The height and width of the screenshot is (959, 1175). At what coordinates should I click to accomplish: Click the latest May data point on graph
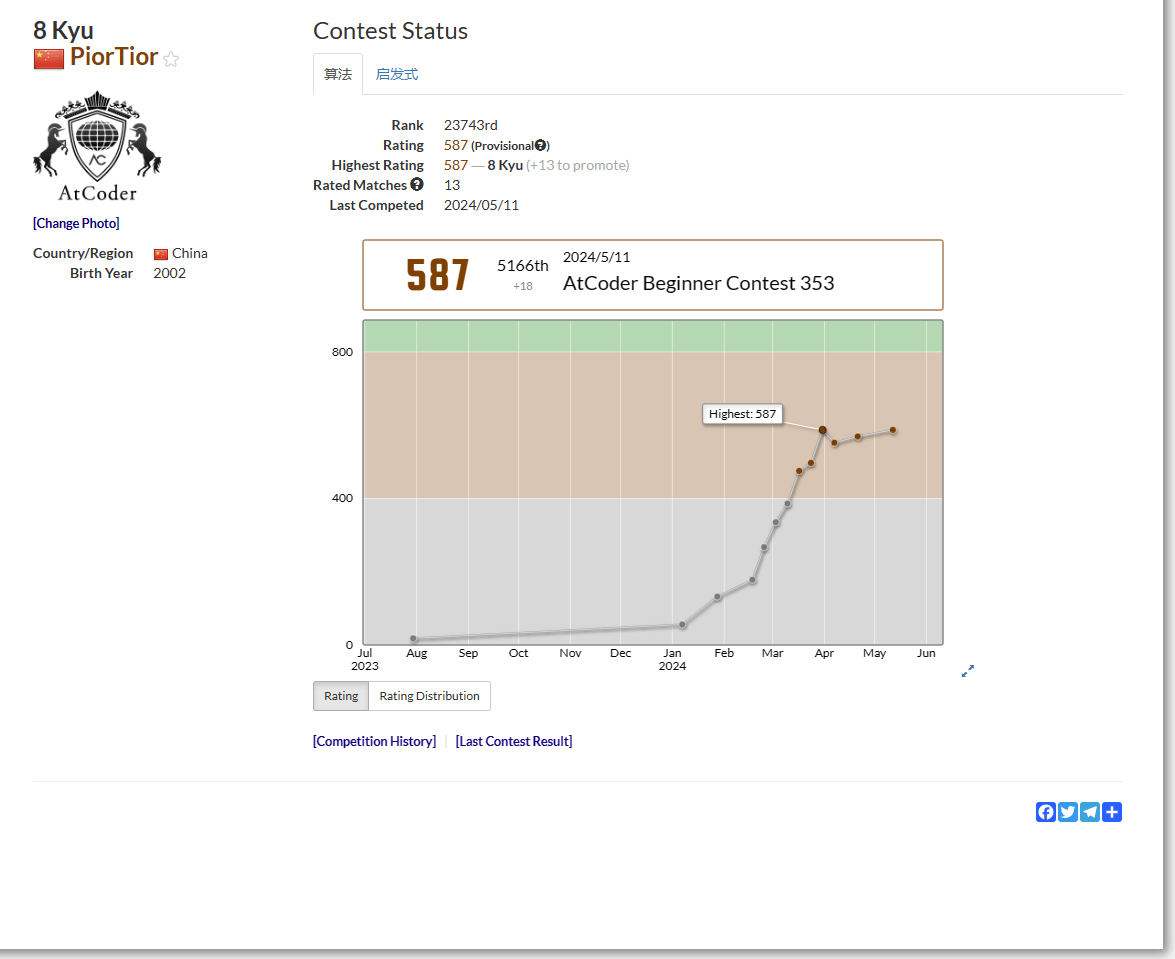(x=892, y=430)
